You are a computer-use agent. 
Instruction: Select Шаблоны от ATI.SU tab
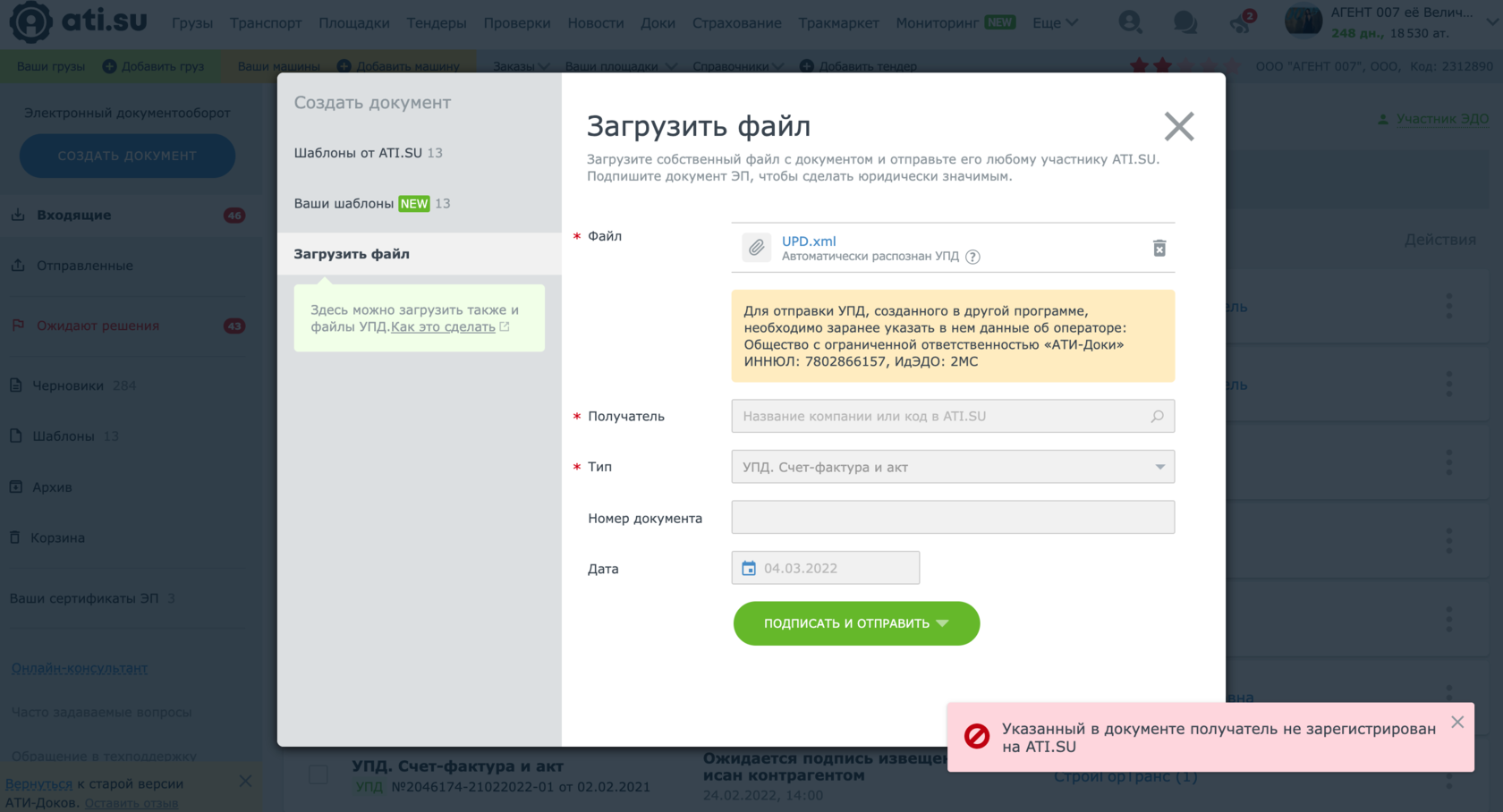click(x=369, y=153)
